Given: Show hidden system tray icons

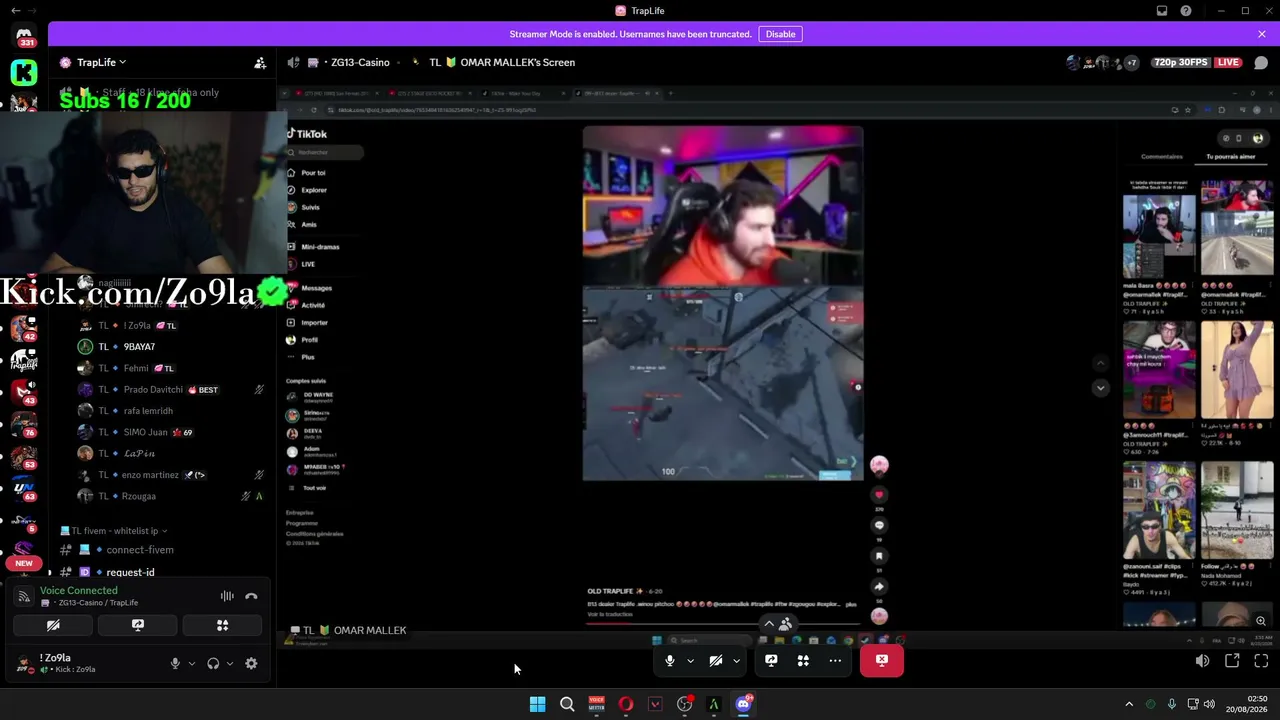Looking at the screenshot, I should point(1129,704).
